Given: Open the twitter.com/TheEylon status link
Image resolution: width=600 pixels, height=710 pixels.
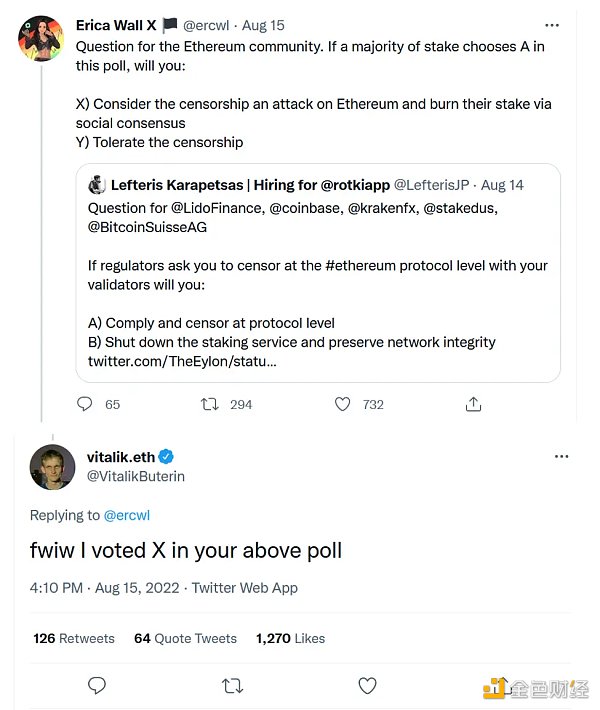Looking at the screenshot, I should tap(182, 360).
